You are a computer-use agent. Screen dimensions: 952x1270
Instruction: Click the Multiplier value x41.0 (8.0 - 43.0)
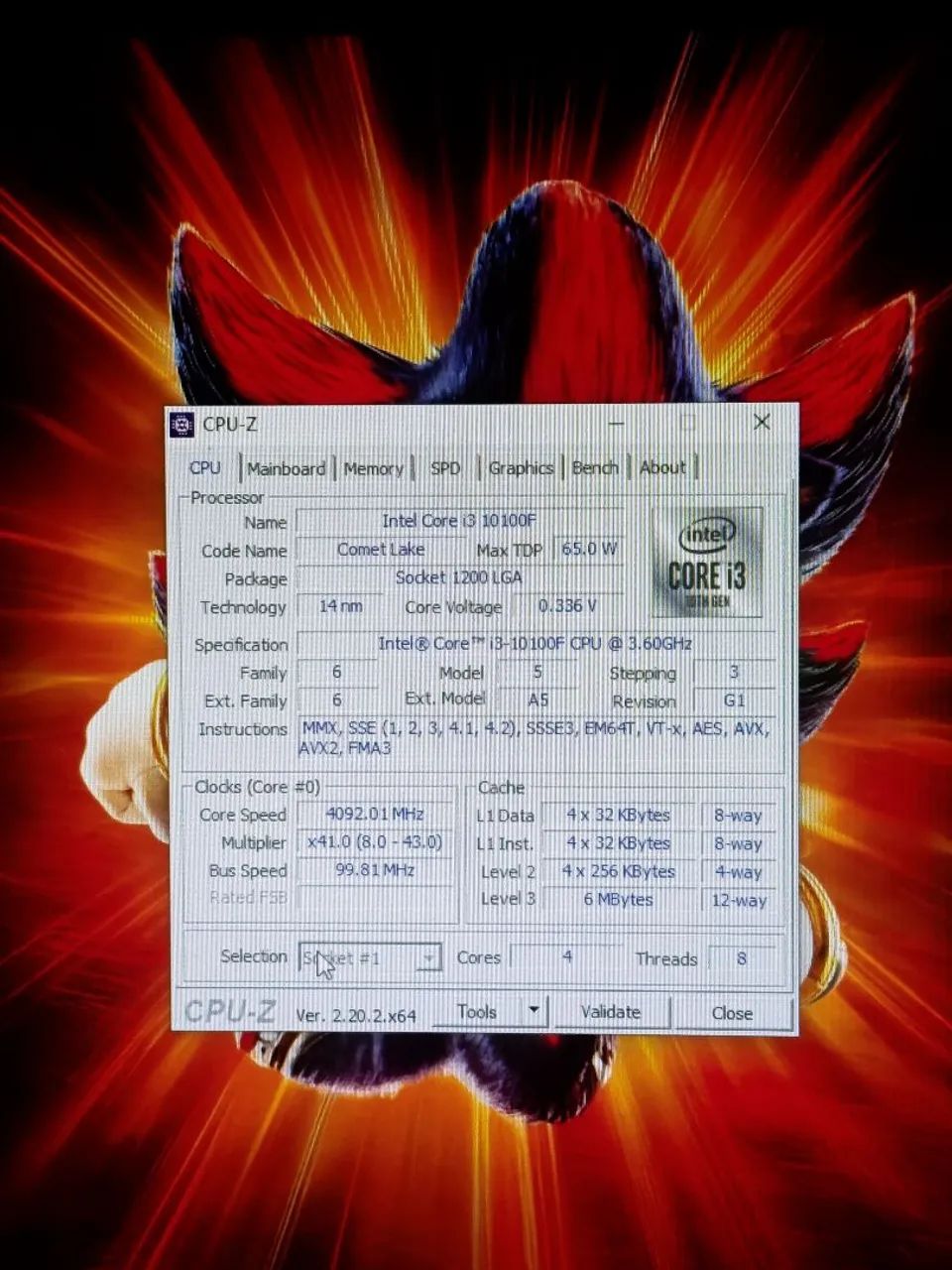tap(375, 842)
